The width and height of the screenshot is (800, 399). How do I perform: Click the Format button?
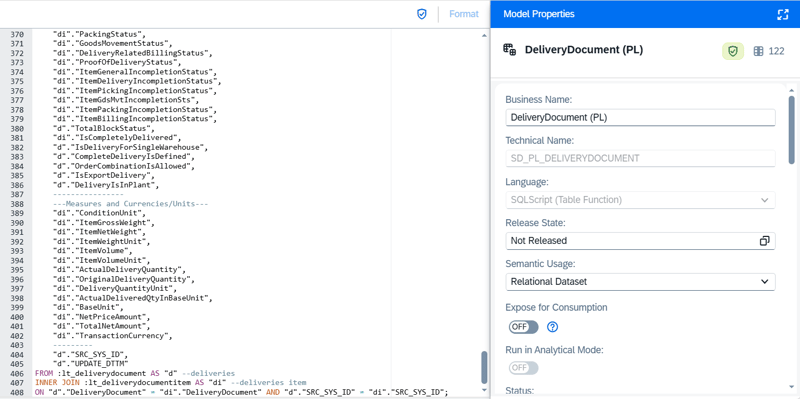(x=464, y=14)
